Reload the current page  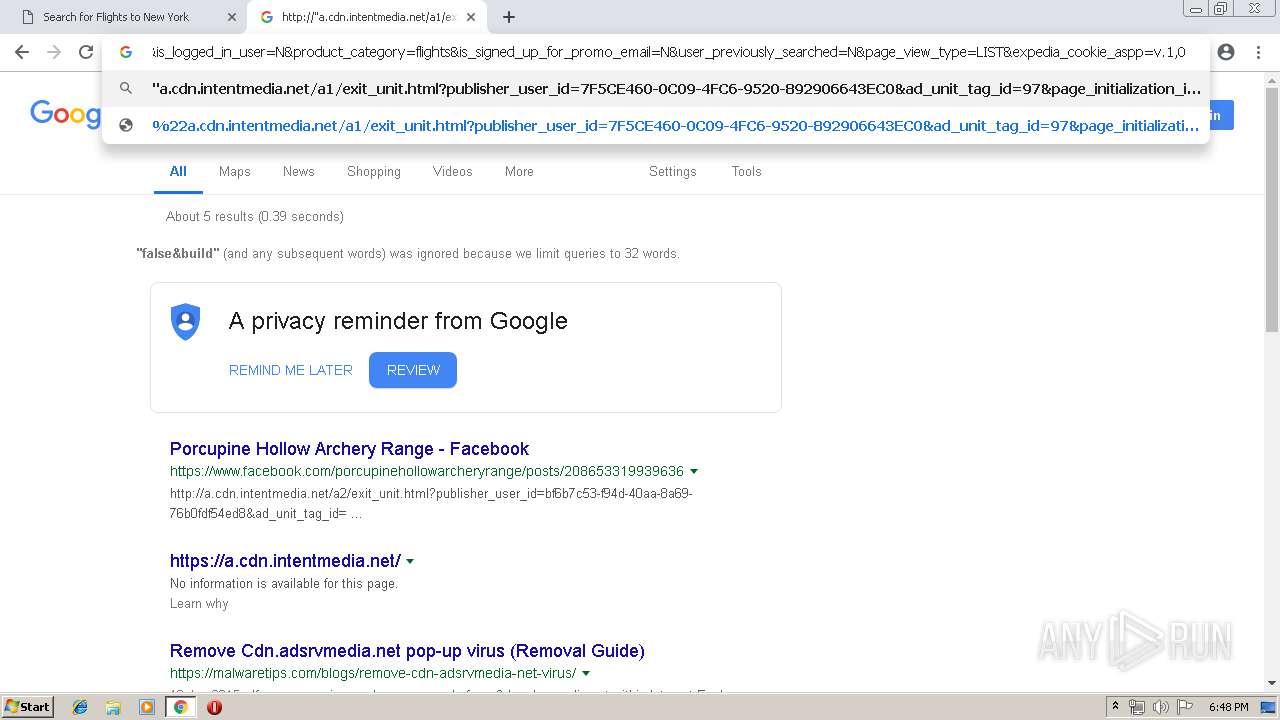tap(86, 52)
